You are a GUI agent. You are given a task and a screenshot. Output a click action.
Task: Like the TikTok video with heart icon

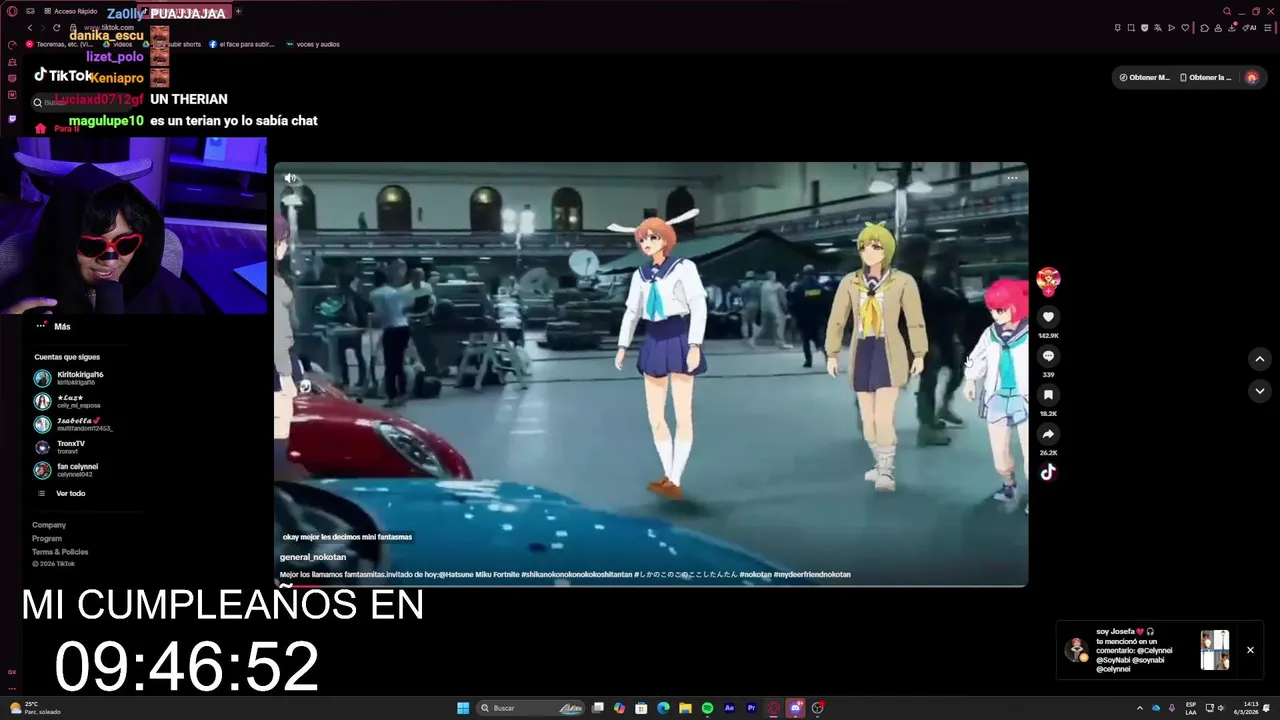(1048, 317)
